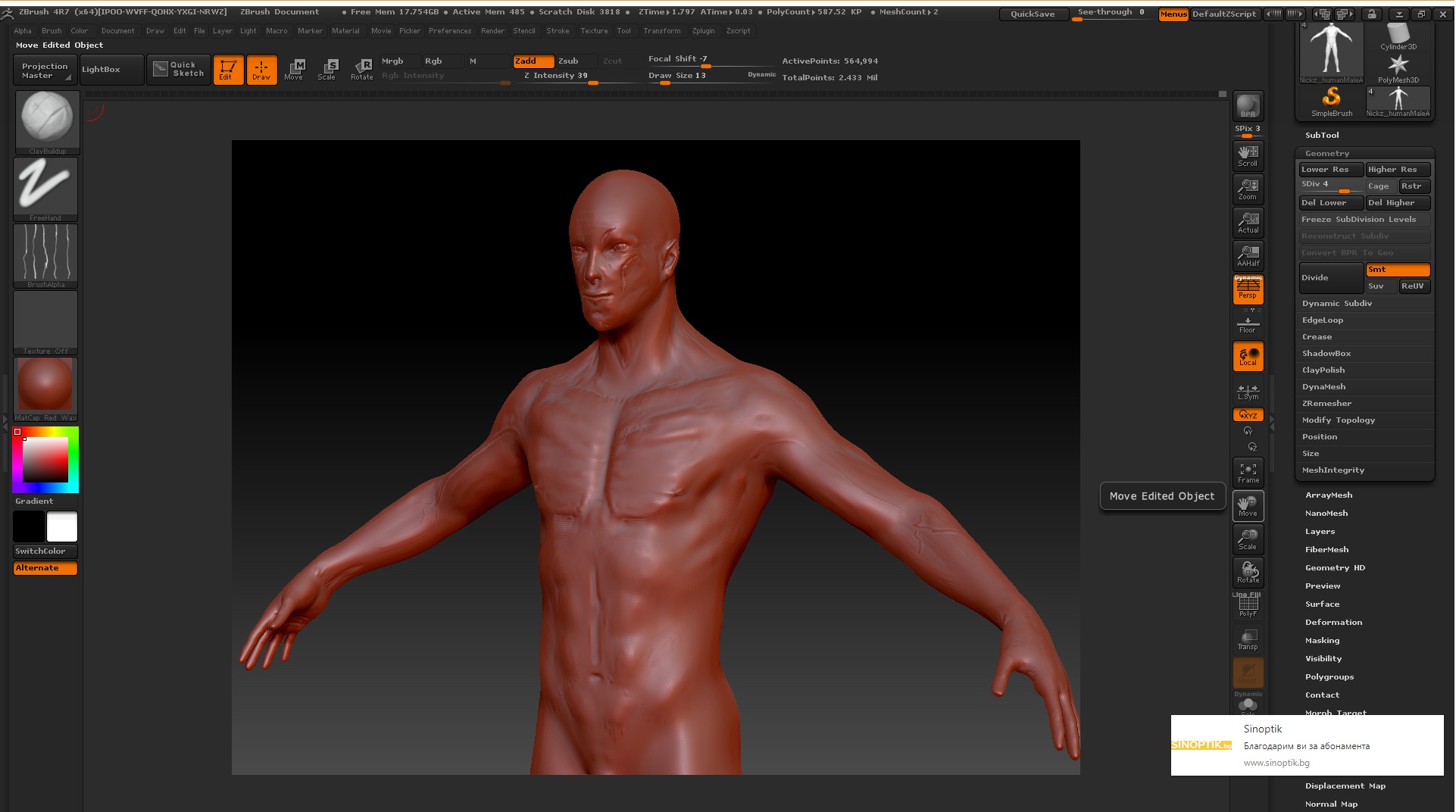
Task: Click the white secondary color swatch
Action: 62,527
